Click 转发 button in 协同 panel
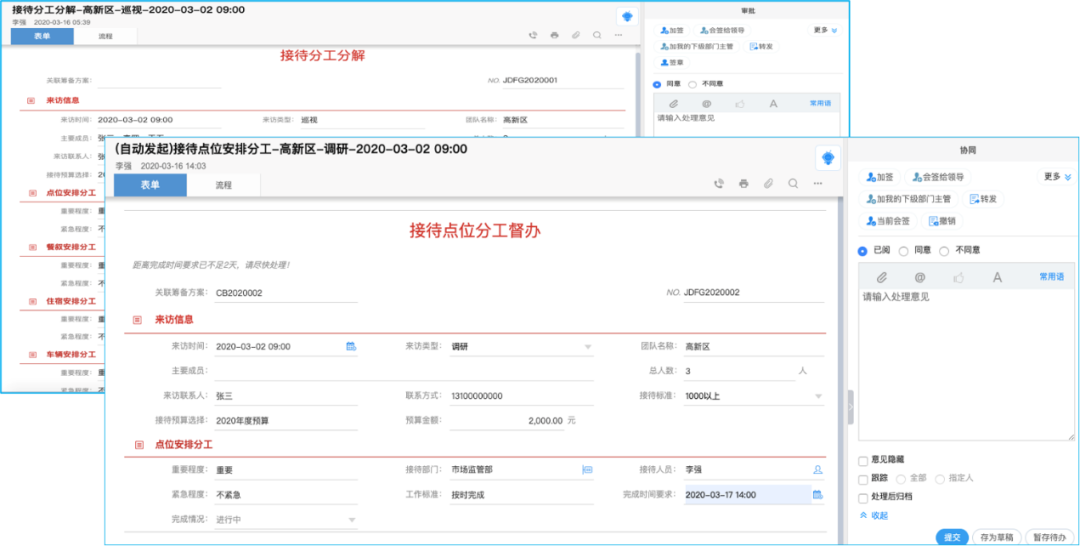 [x=982, y=199]
